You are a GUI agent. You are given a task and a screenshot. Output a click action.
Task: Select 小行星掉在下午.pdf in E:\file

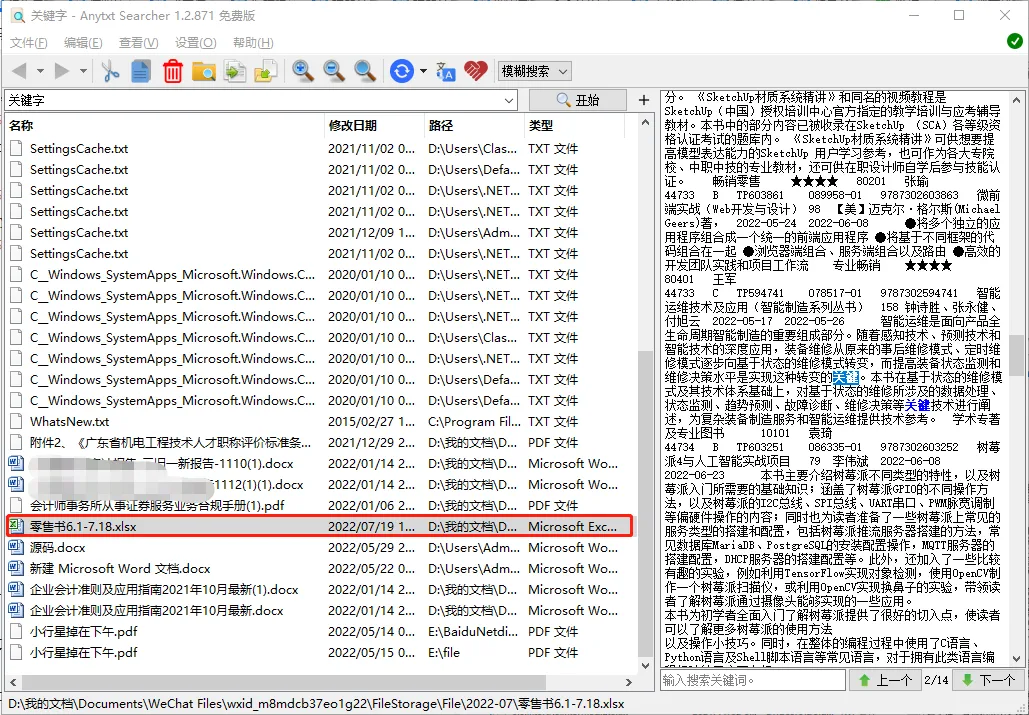[x=320, y=652]
